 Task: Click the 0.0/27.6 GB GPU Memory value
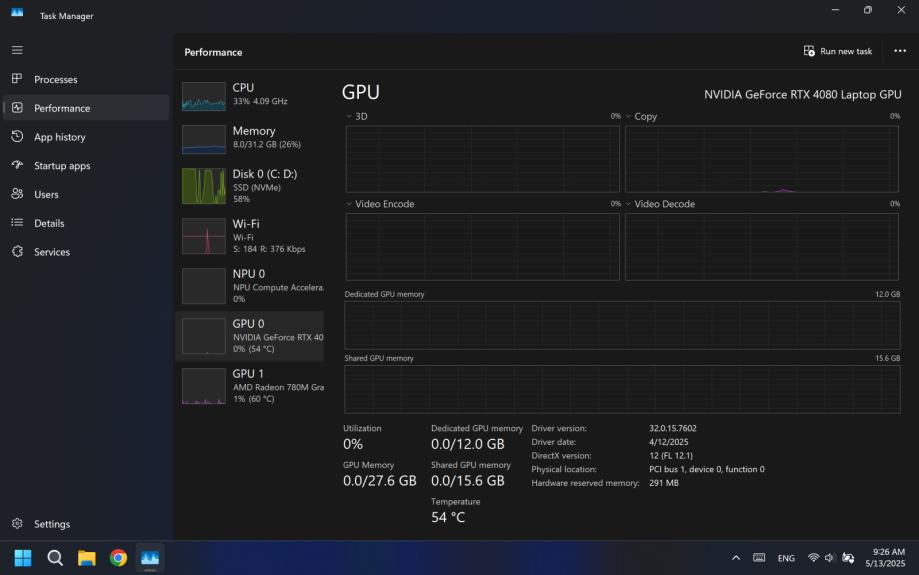(x=379, y=481)
